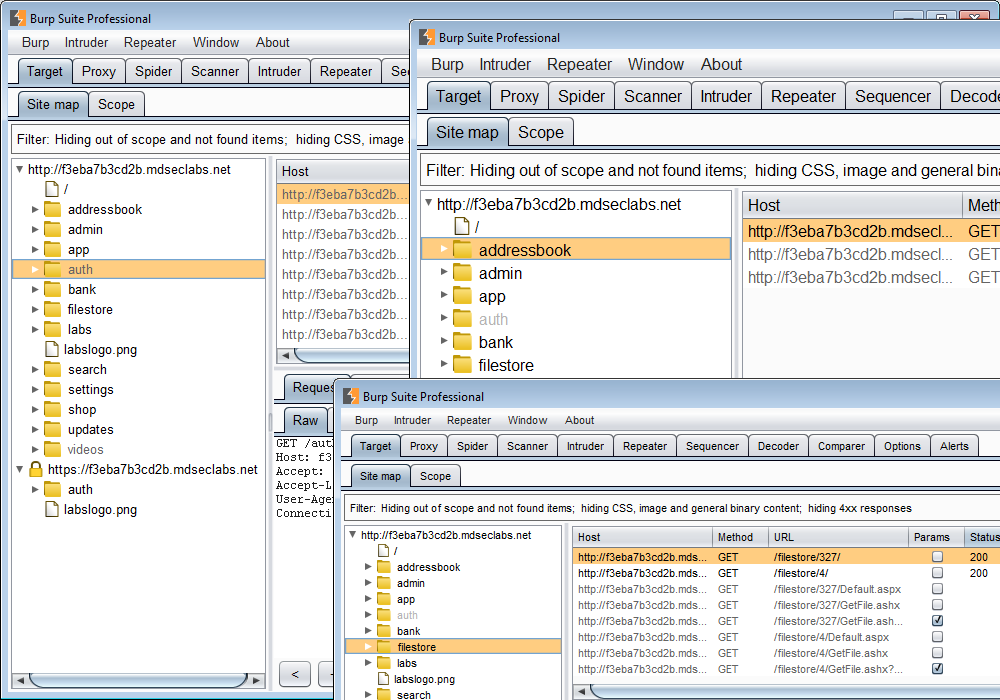Click the updates folder icon in the back-left window
Image resolution: width=1000 pixels, height=700 pixels.
pyautogui.click(x=52, y=430)
